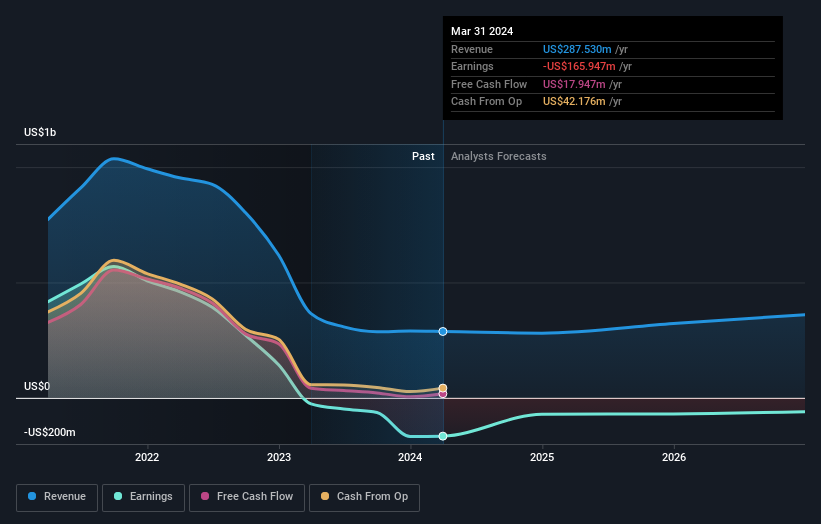The height and width of the screenshot is (524, 821).
Task: Toggle the Cash From Op legend button
Action: coord(364,497)
